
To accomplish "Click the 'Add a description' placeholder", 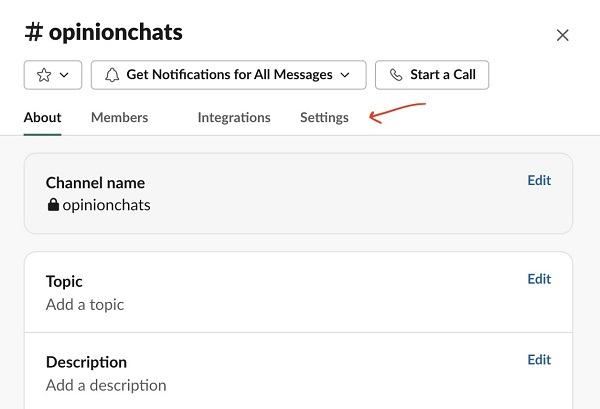I will (x=106, y=385).
